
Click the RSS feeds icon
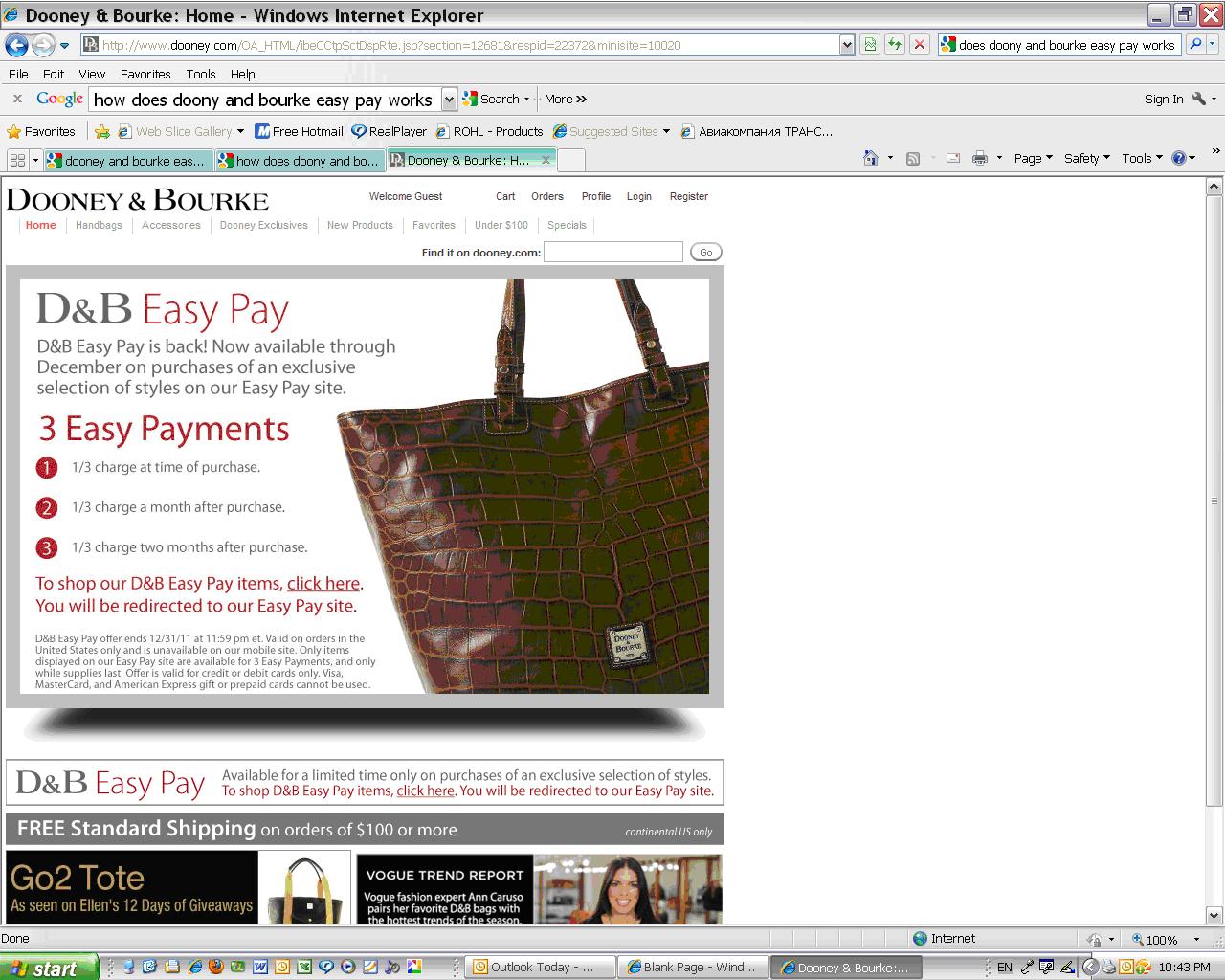tap(913, 159)
